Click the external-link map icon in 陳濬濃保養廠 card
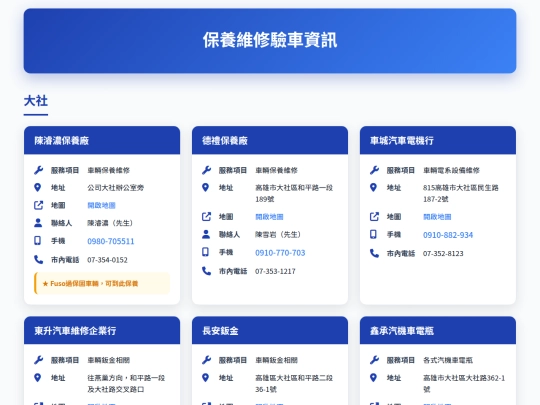Image resolution: width=540 pixels, height=405 pixels. pyautogui.click(x=38, y=205)
